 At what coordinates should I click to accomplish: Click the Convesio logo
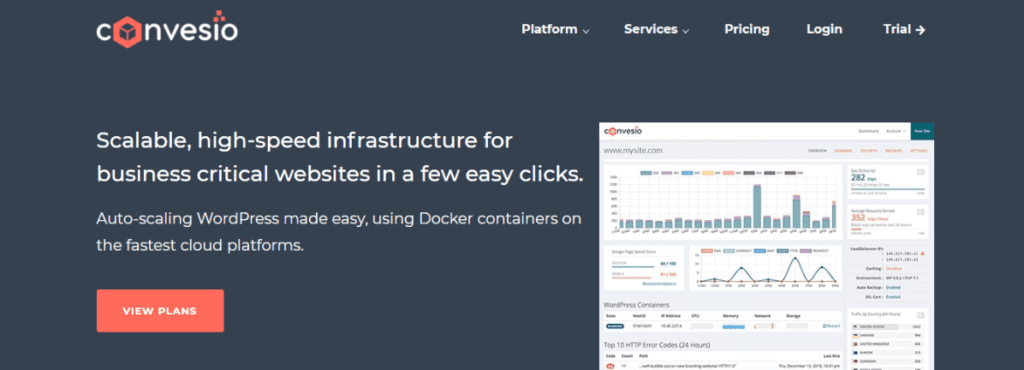click(167, 29)
